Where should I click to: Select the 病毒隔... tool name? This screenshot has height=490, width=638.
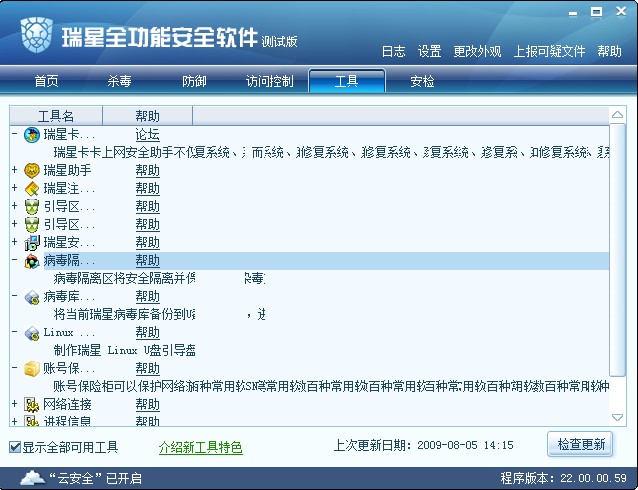[x=69, y=260]
